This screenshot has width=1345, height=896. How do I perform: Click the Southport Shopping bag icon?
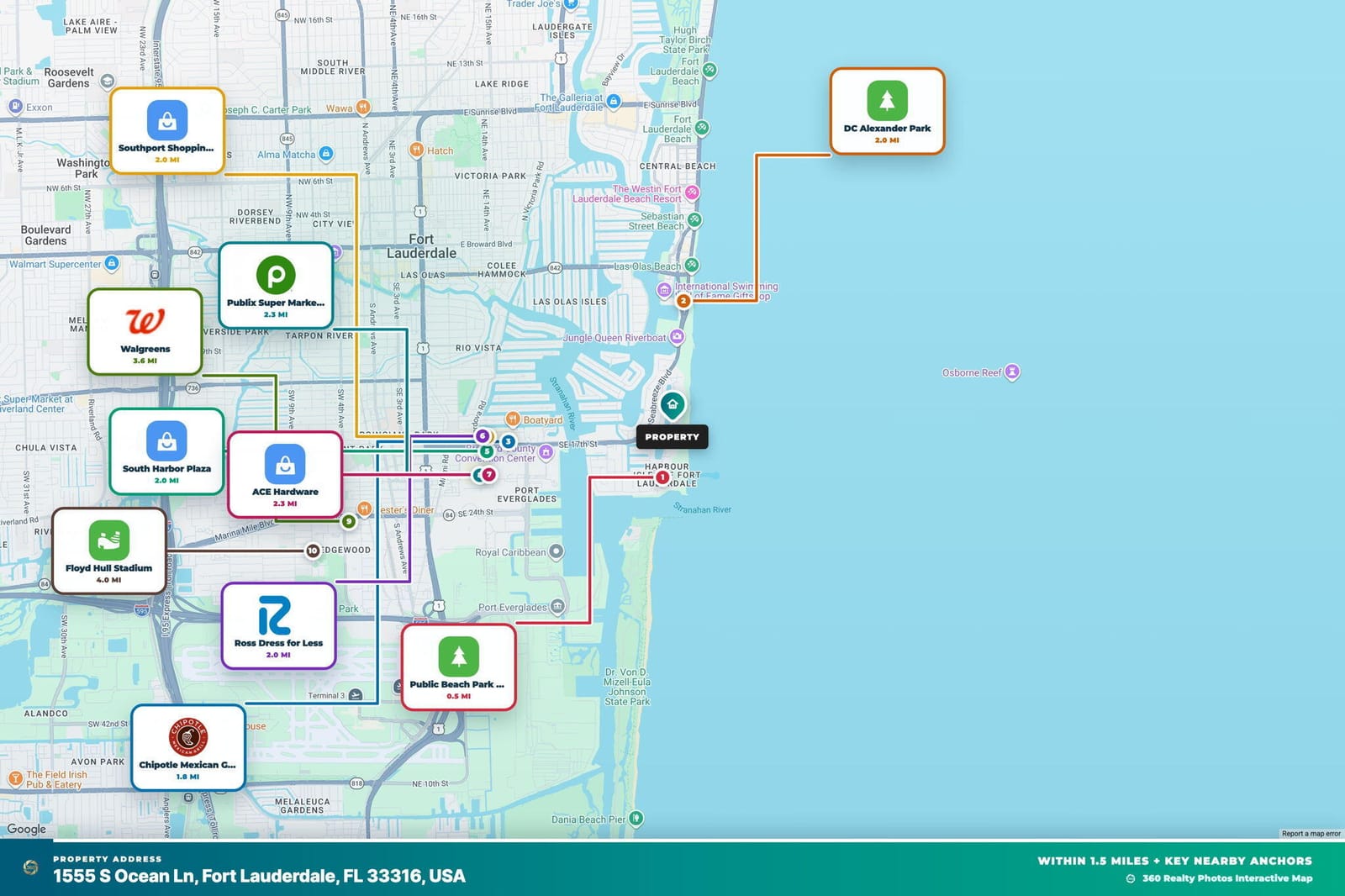click(167, 120)
